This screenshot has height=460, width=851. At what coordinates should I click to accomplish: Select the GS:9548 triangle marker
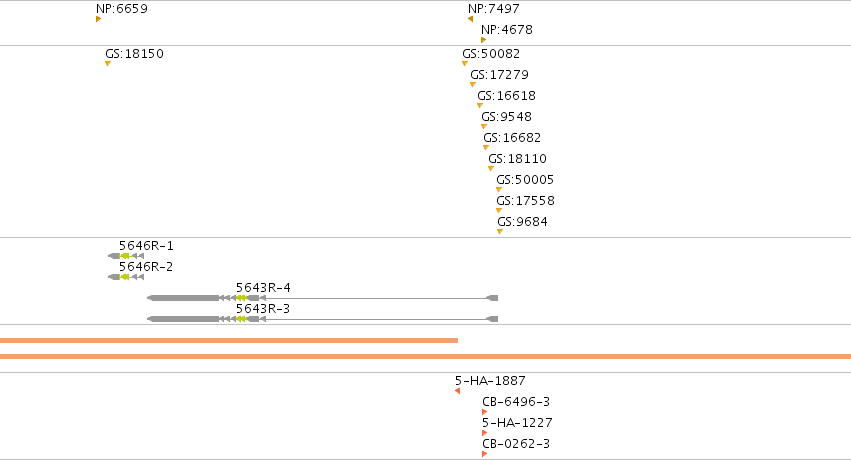(484, 127)
